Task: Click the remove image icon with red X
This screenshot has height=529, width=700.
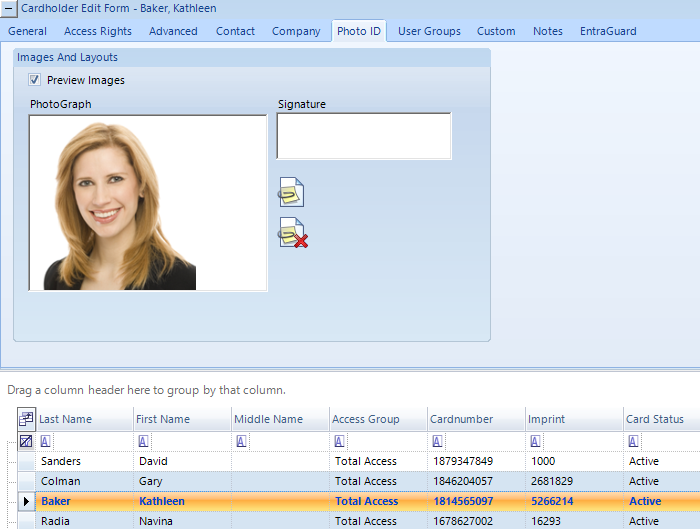Action: [292, 233]
